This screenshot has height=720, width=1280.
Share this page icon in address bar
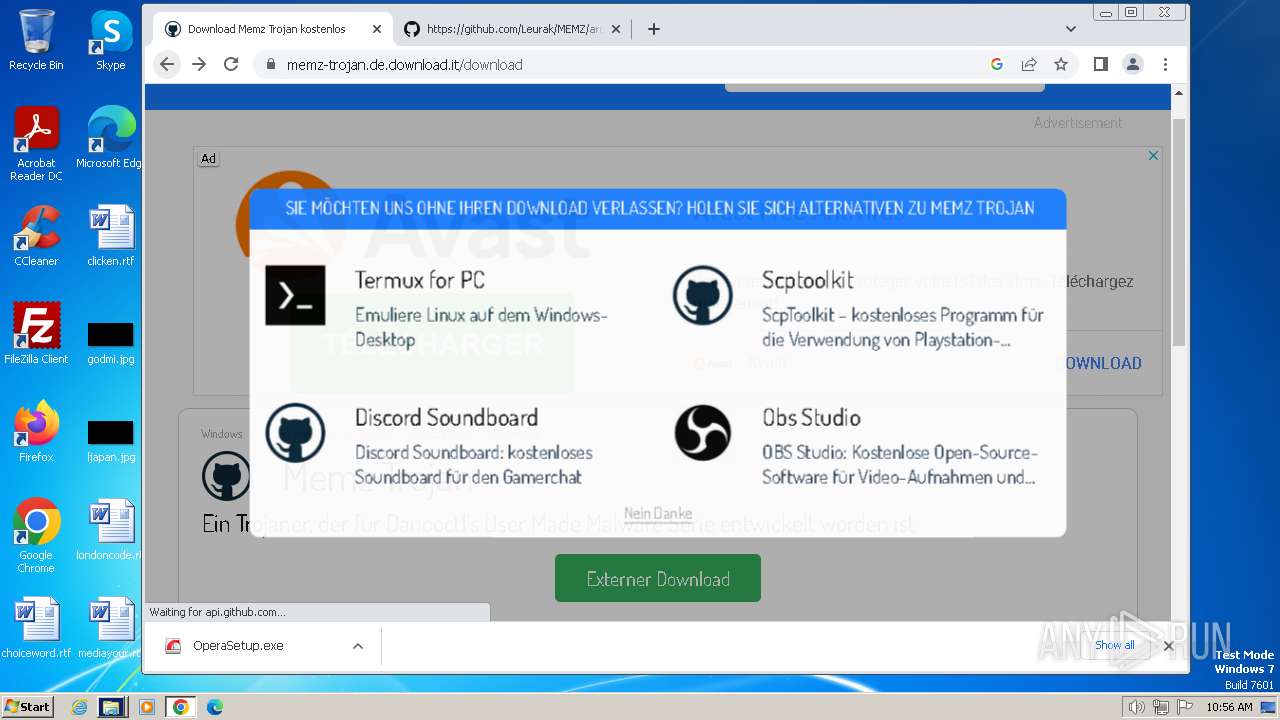(x=1029, y=64)
